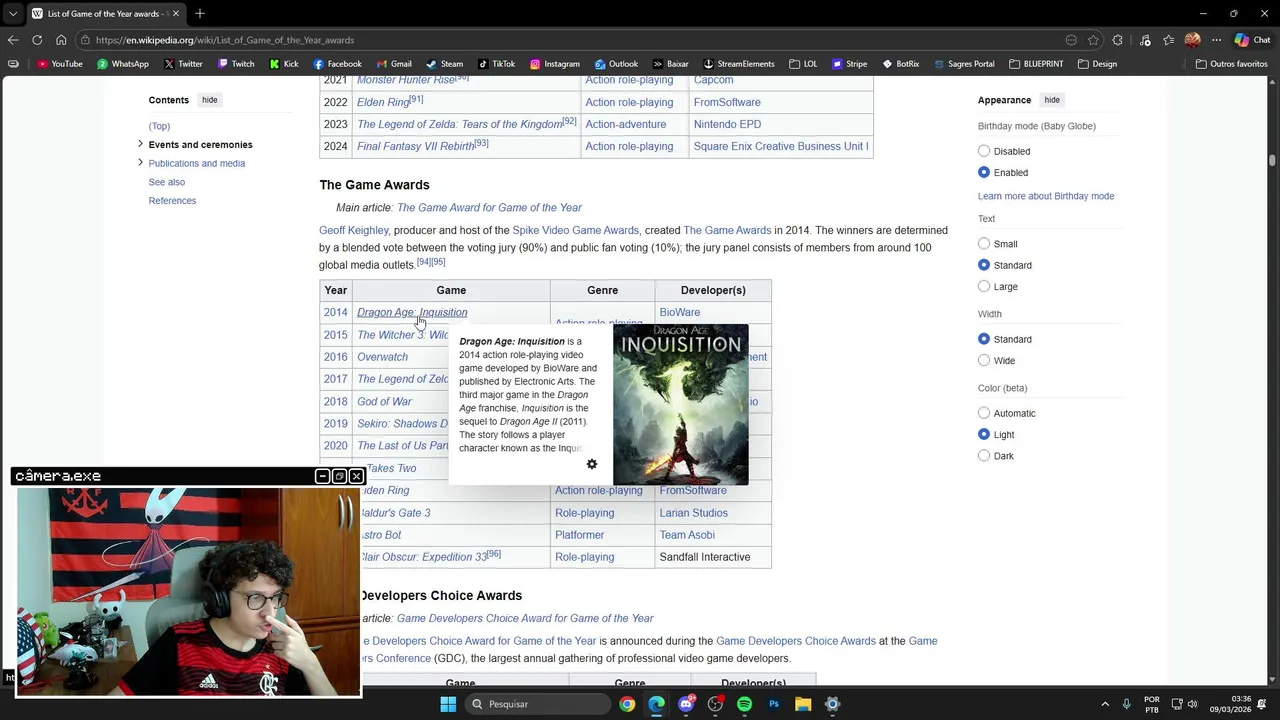1280x720 pixels.
Task: Open the StreamElements bookmark
Action: click(x=739, y=64)
